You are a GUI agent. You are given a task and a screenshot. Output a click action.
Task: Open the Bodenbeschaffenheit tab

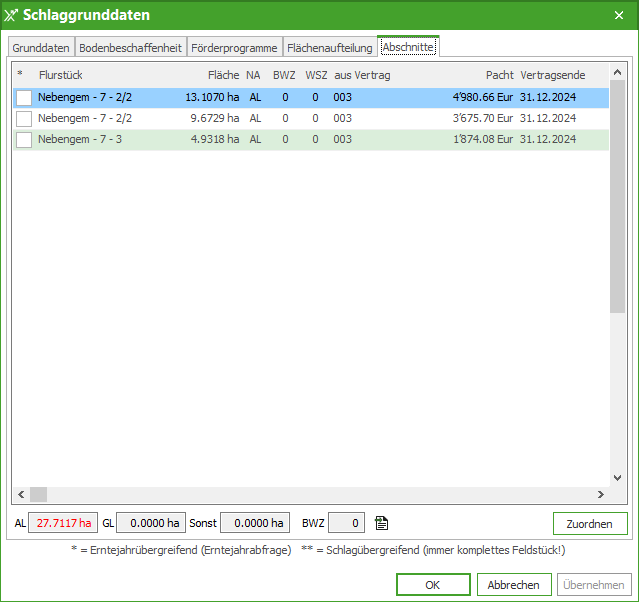point(130,48)
